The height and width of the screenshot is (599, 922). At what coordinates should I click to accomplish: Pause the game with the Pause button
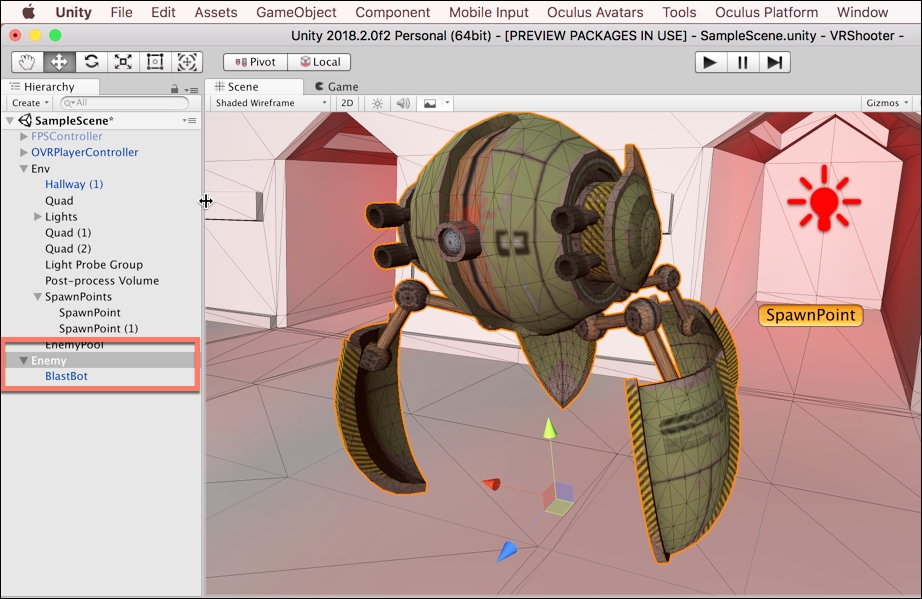pyautogui.click(x=743, y=62)
